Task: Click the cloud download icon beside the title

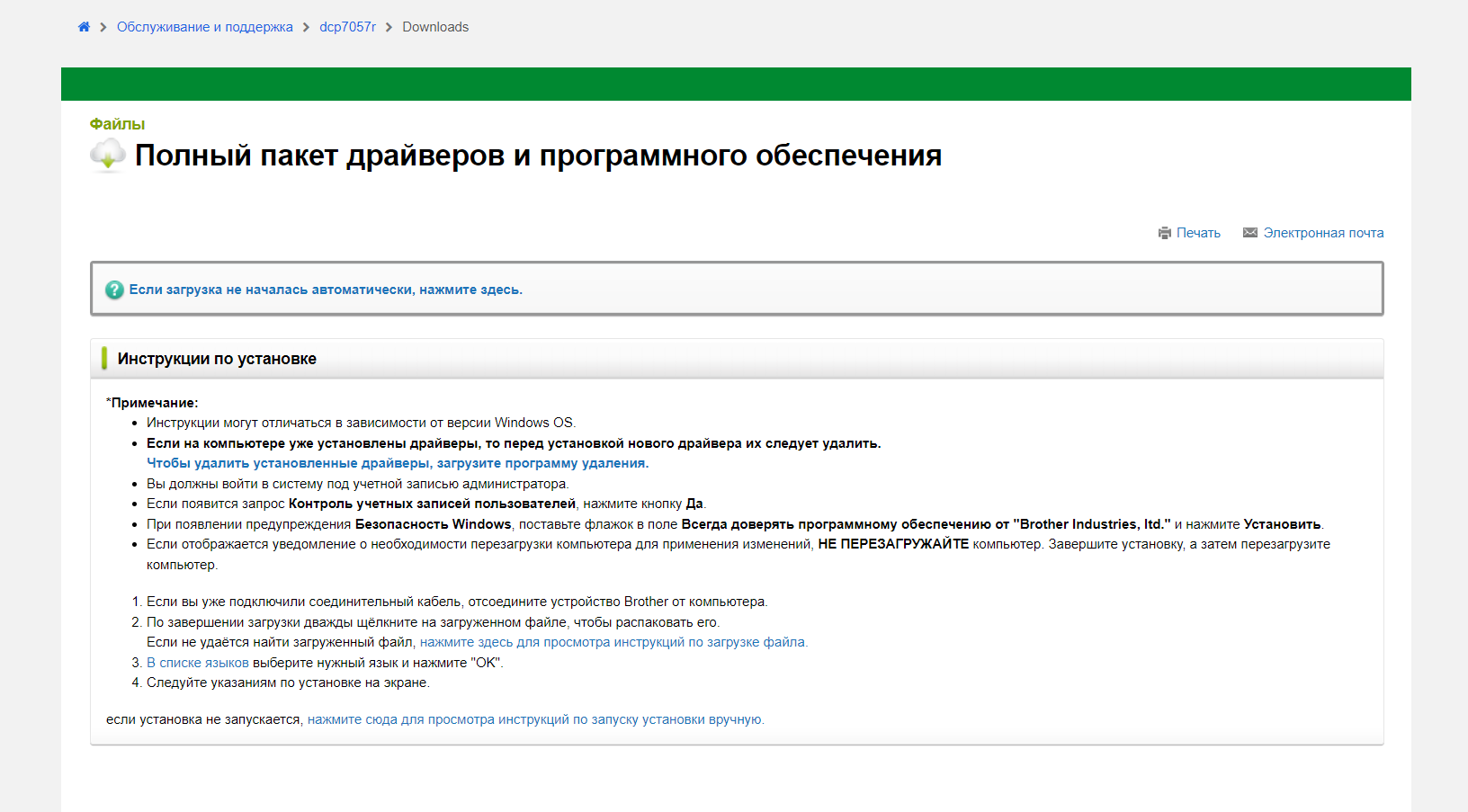Action: click(108, 155)
